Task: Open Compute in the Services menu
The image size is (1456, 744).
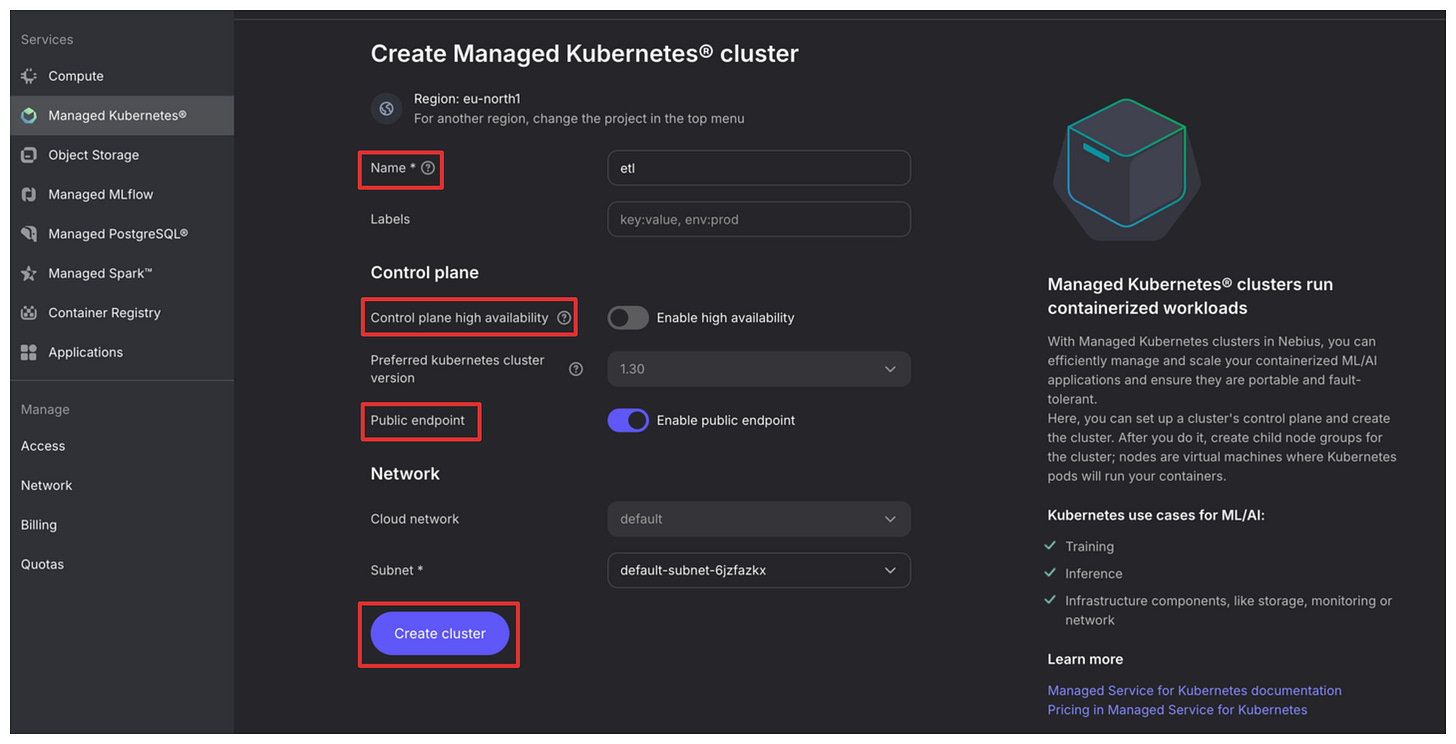Action: pyautogui.click(x=122, y=76)
